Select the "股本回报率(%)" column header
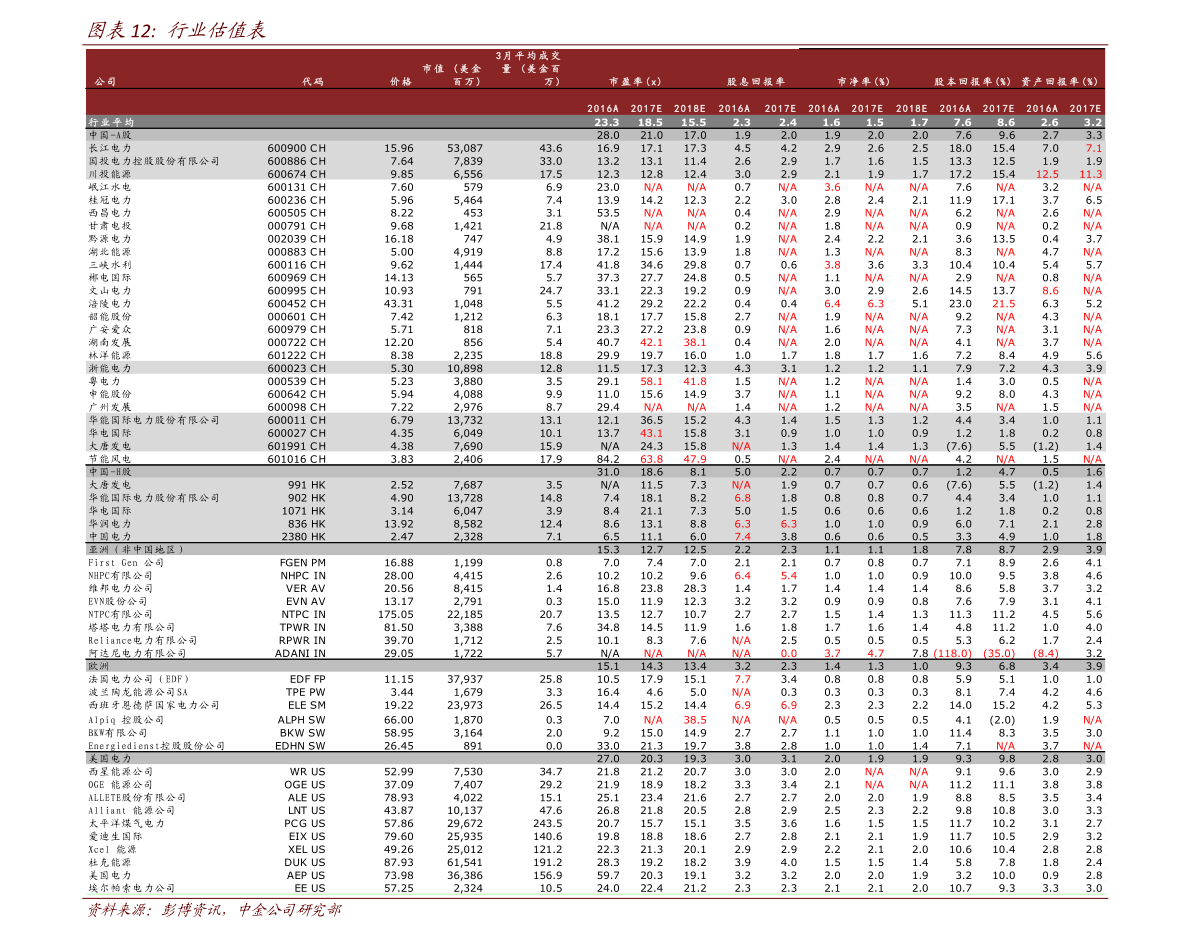This screenshot has height=939, width=1191. tap(972, 81)
